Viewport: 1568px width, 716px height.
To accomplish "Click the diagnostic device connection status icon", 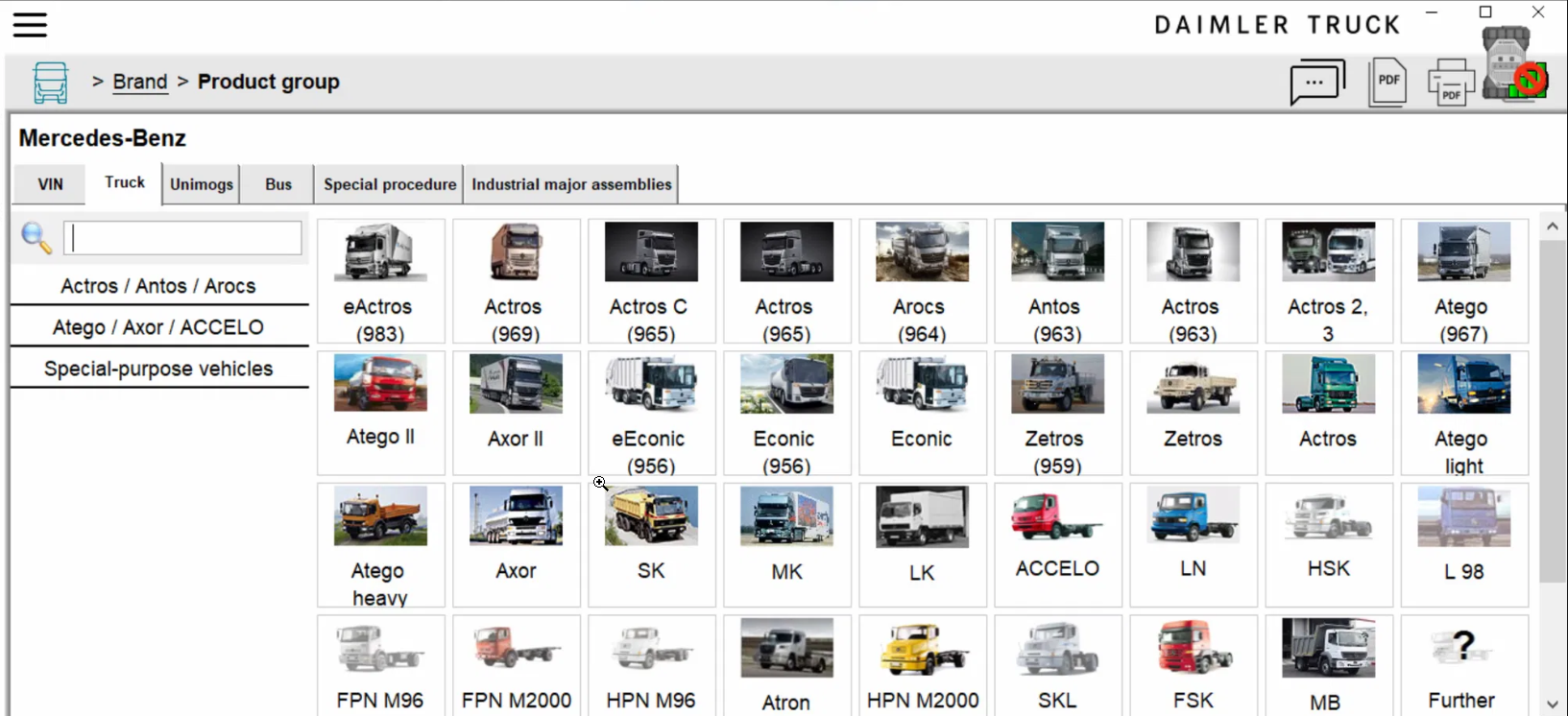I will click(1515, 63).
